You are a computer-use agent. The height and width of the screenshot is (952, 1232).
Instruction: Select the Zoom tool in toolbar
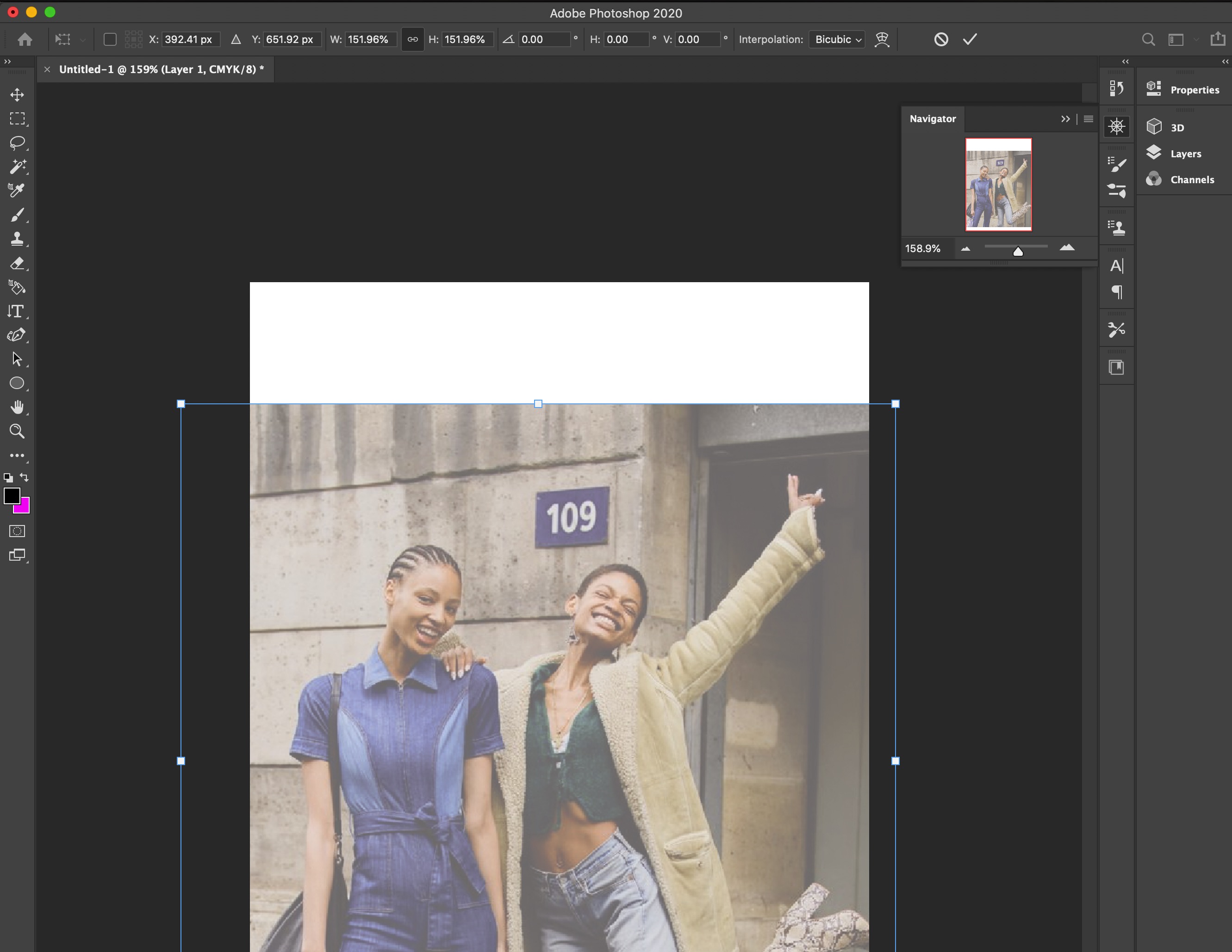coord(17,432)
